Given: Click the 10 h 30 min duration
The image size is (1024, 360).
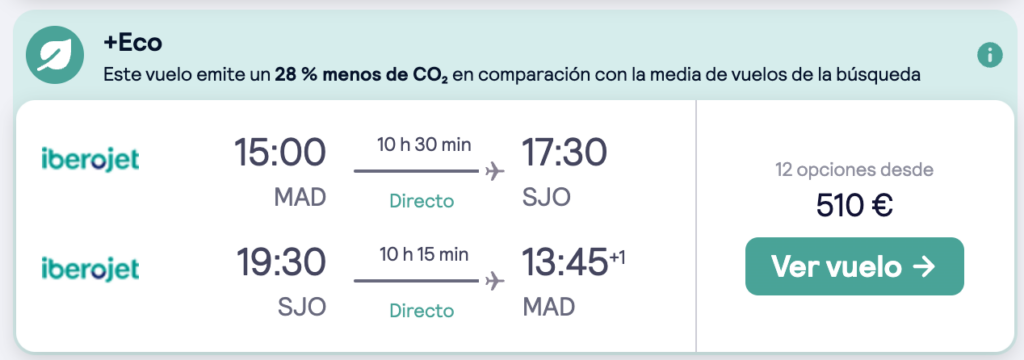Looking at the screenshot, I should [x=424, y=144].
